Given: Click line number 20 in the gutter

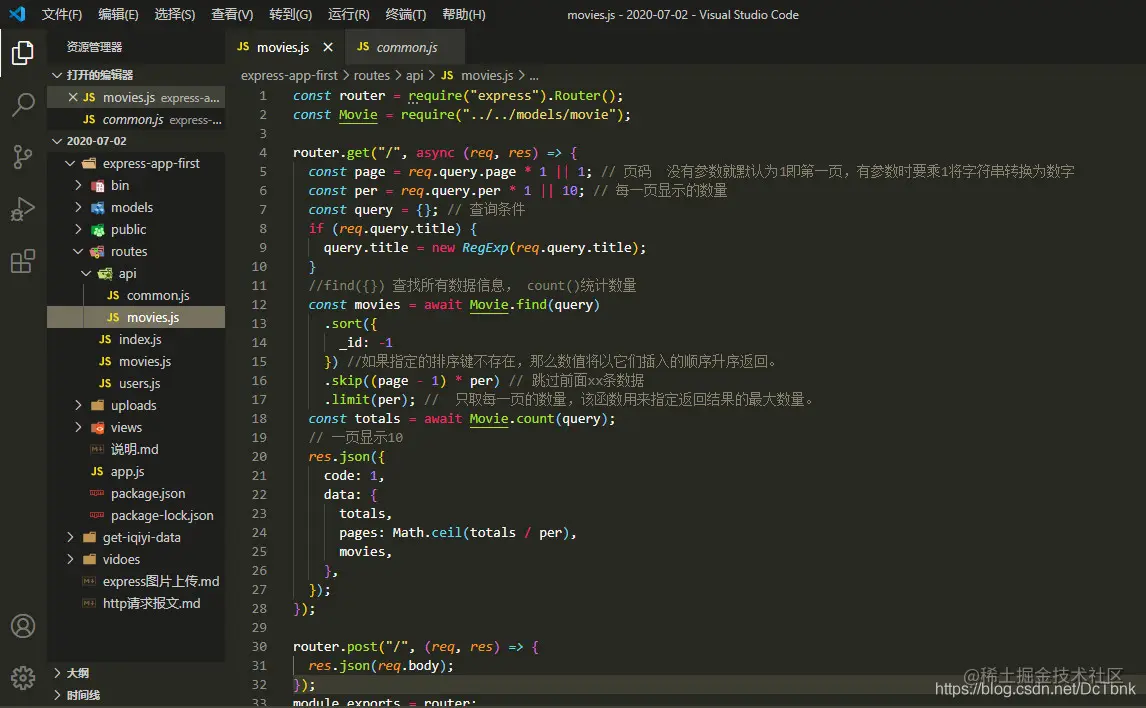Looking at the screenshot, I should [x=259, y=457].
